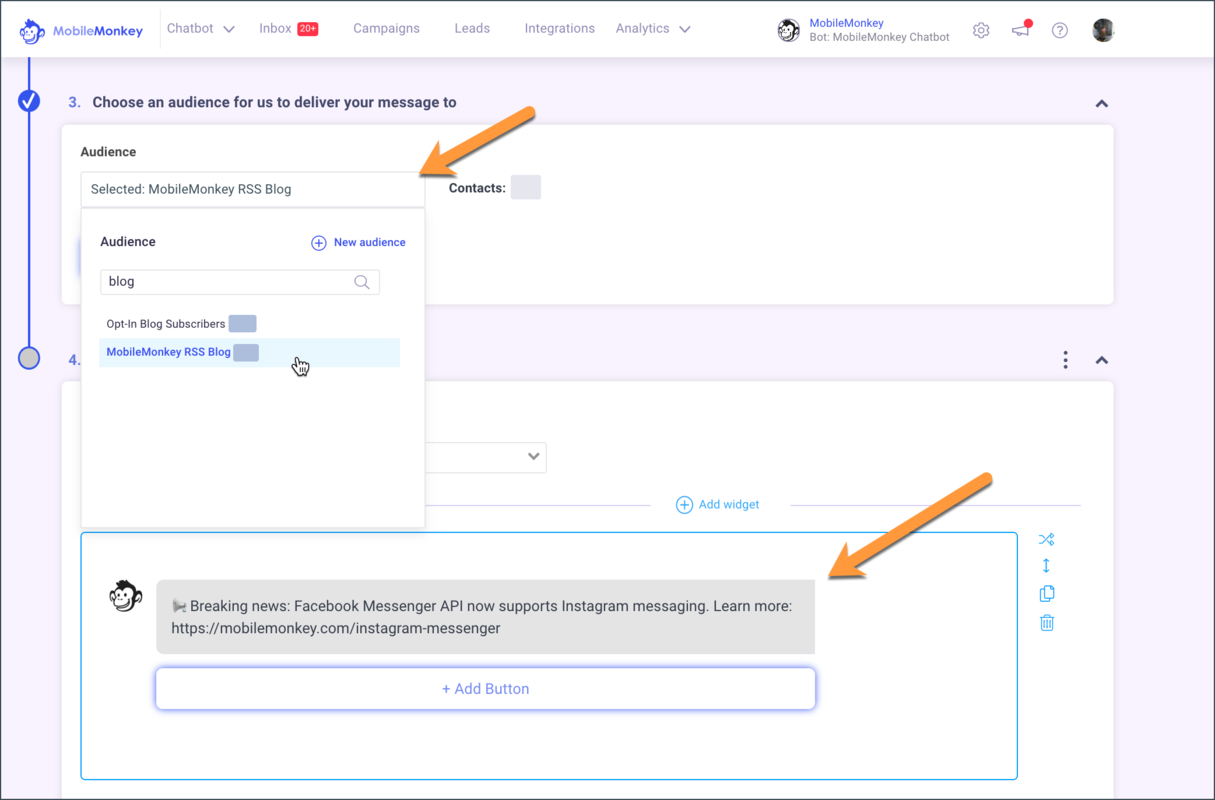Click the plus icon next to Add widget
1215x800 pixels.
tap(685, 504)
